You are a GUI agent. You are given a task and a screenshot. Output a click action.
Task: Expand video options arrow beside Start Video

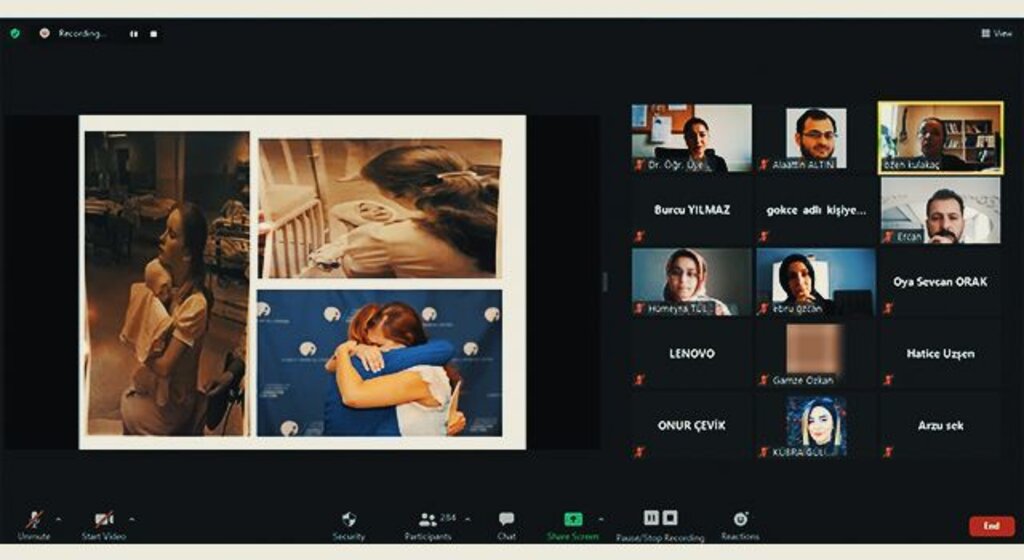point(132,518)
